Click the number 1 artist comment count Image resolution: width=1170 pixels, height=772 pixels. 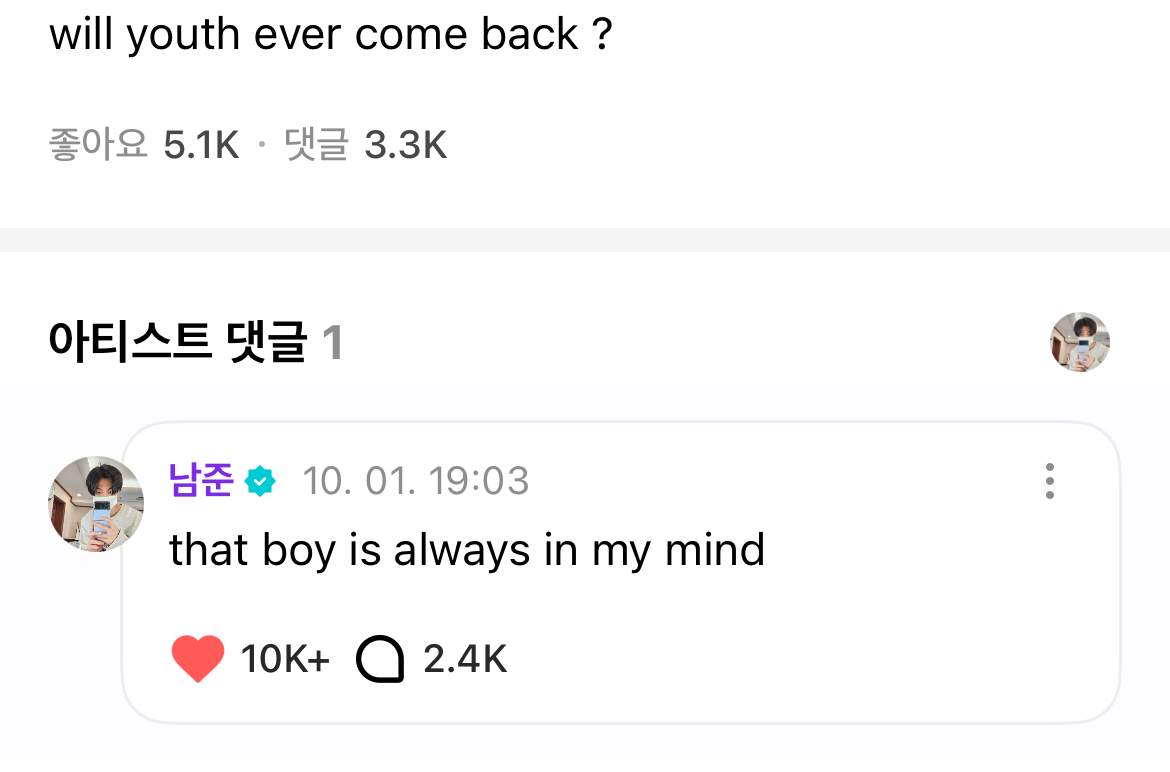pyautogui.click(x=333, y=344)
